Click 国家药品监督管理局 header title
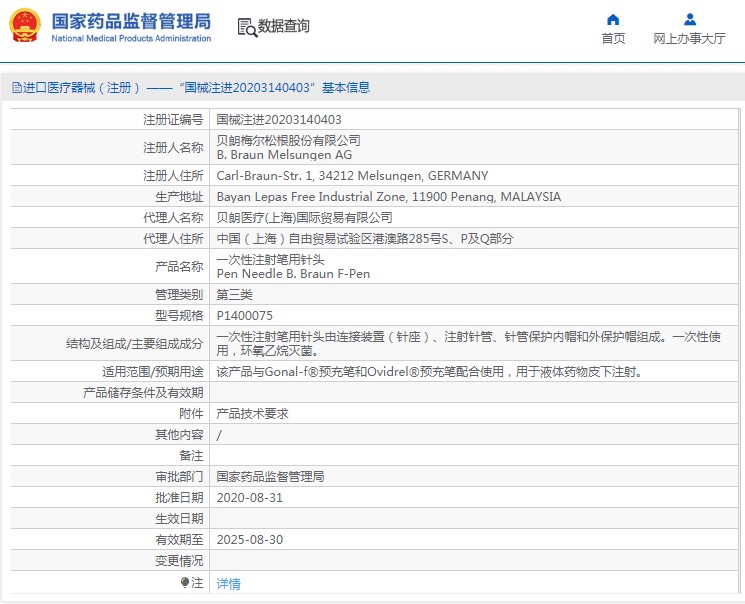 click(131, 21)
